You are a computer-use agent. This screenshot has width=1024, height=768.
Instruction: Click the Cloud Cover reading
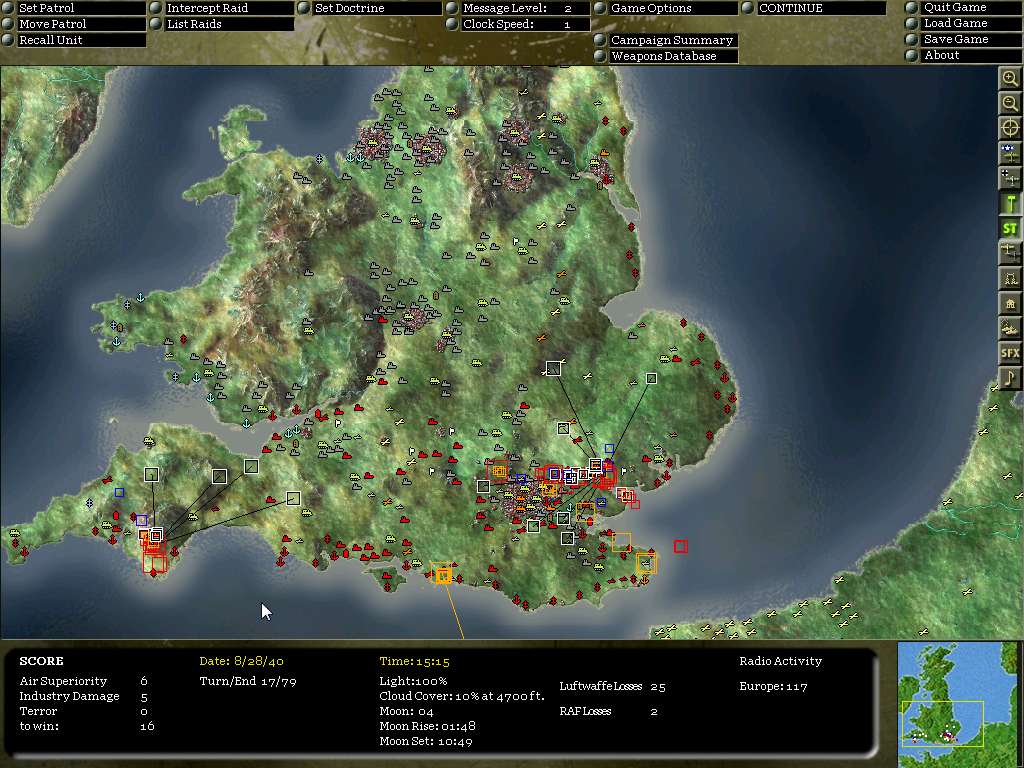tap(462, 696)
